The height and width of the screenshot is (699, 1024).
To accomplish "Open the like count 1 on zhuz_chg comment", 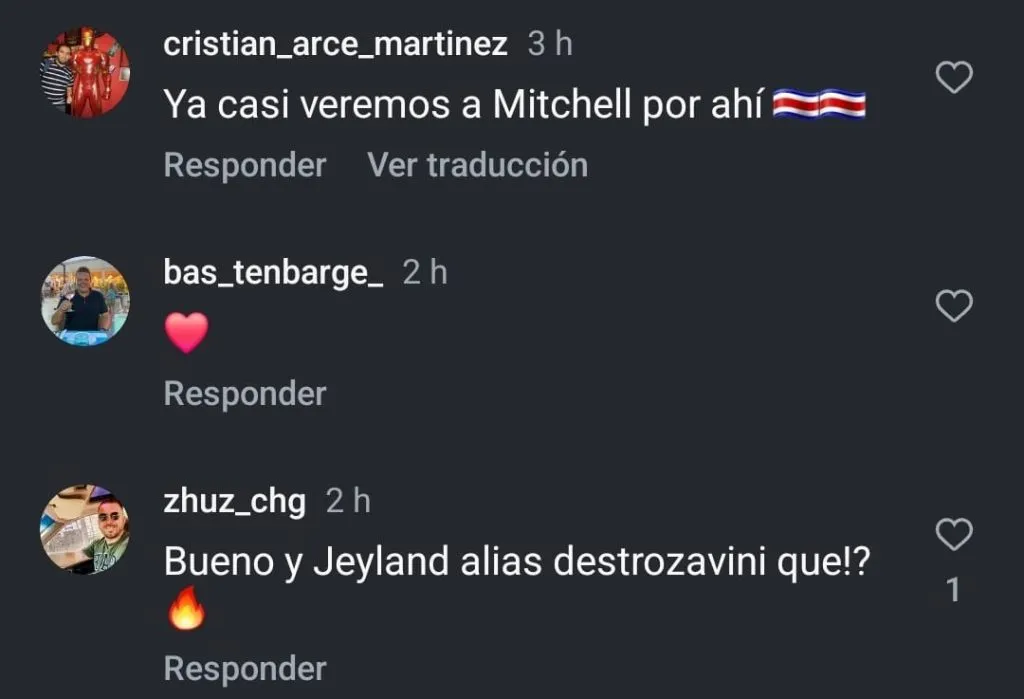I will 953,589.
